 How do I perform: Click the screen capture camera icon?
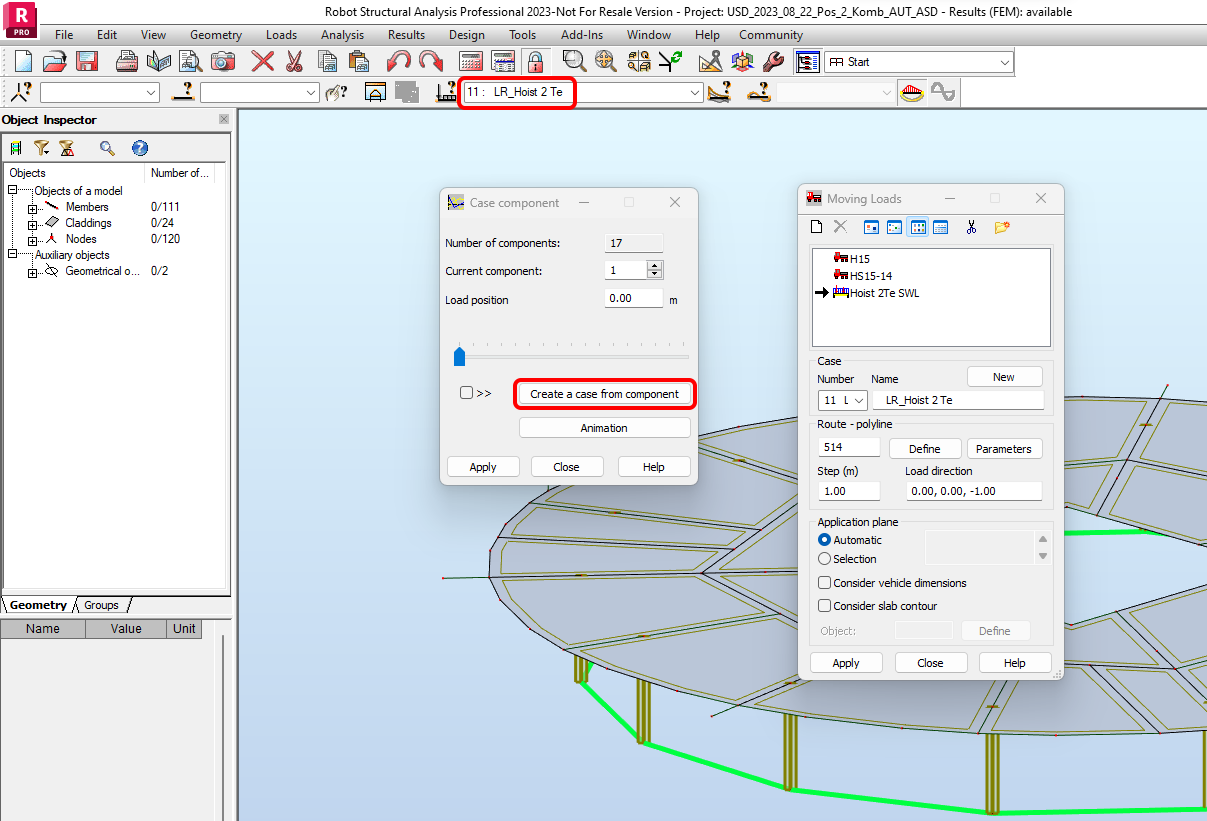(x=222, y=62)
